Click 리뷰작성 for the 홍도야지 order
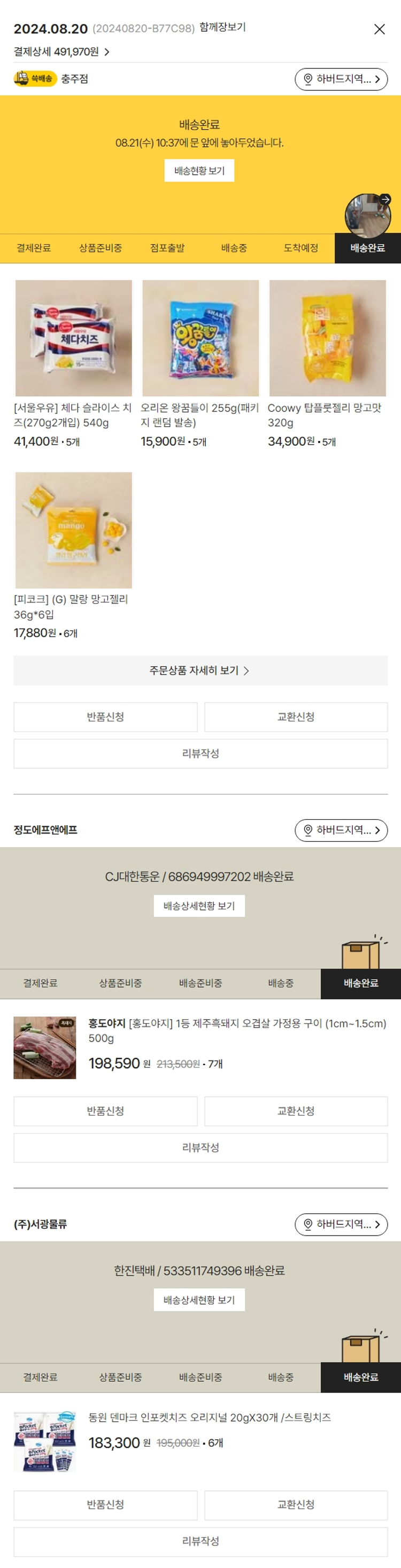Viewport: 401px width, 1568px height. pyautogui.click(x=200, y=1147)
